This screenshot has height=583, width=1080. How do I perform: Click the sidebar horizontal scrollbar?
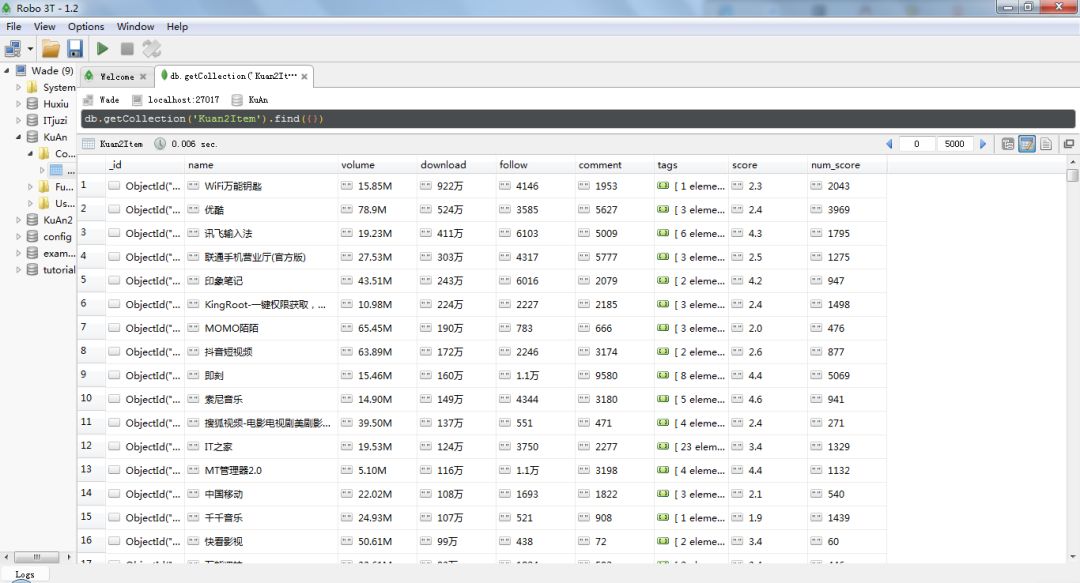point(38,556)
